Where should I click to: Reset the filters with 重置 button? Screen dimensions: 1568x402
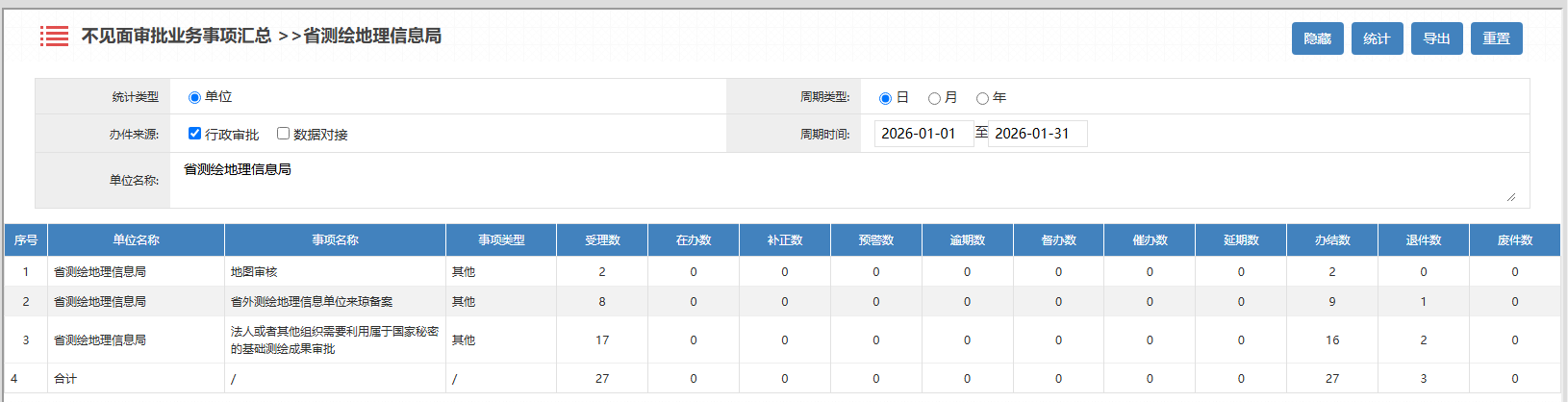pos(1496,38)
